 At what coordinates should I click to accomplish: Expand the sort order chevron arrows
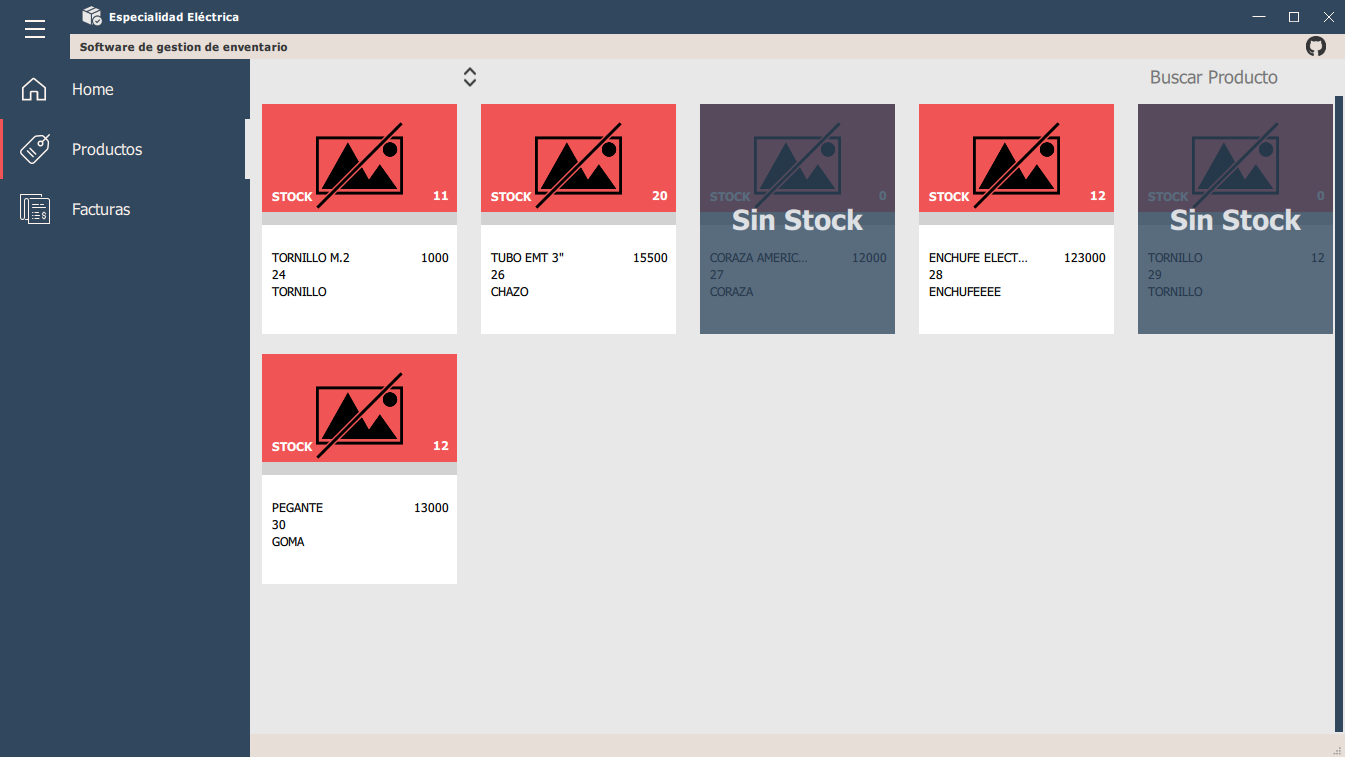click(470, 77)
